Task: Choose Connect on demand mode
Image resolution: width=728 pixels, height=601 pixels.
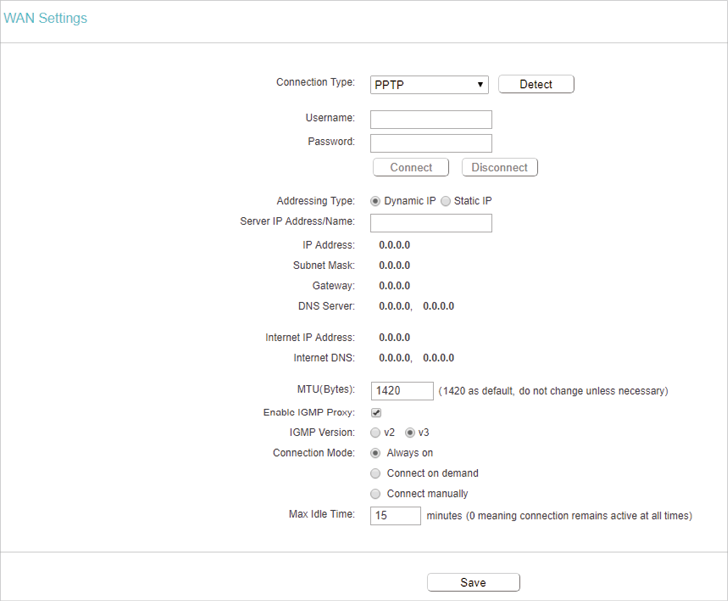Action: pos(375,473)
